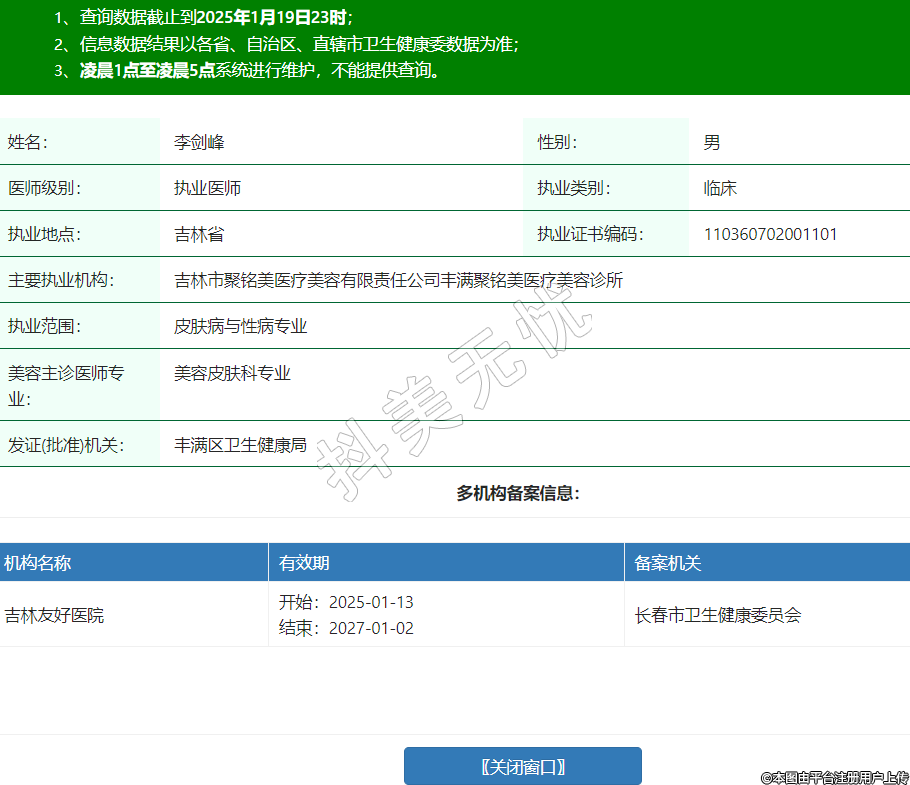Click the certificate number 110360702001101
Screen dimensions: 910x785
(770, 234)
